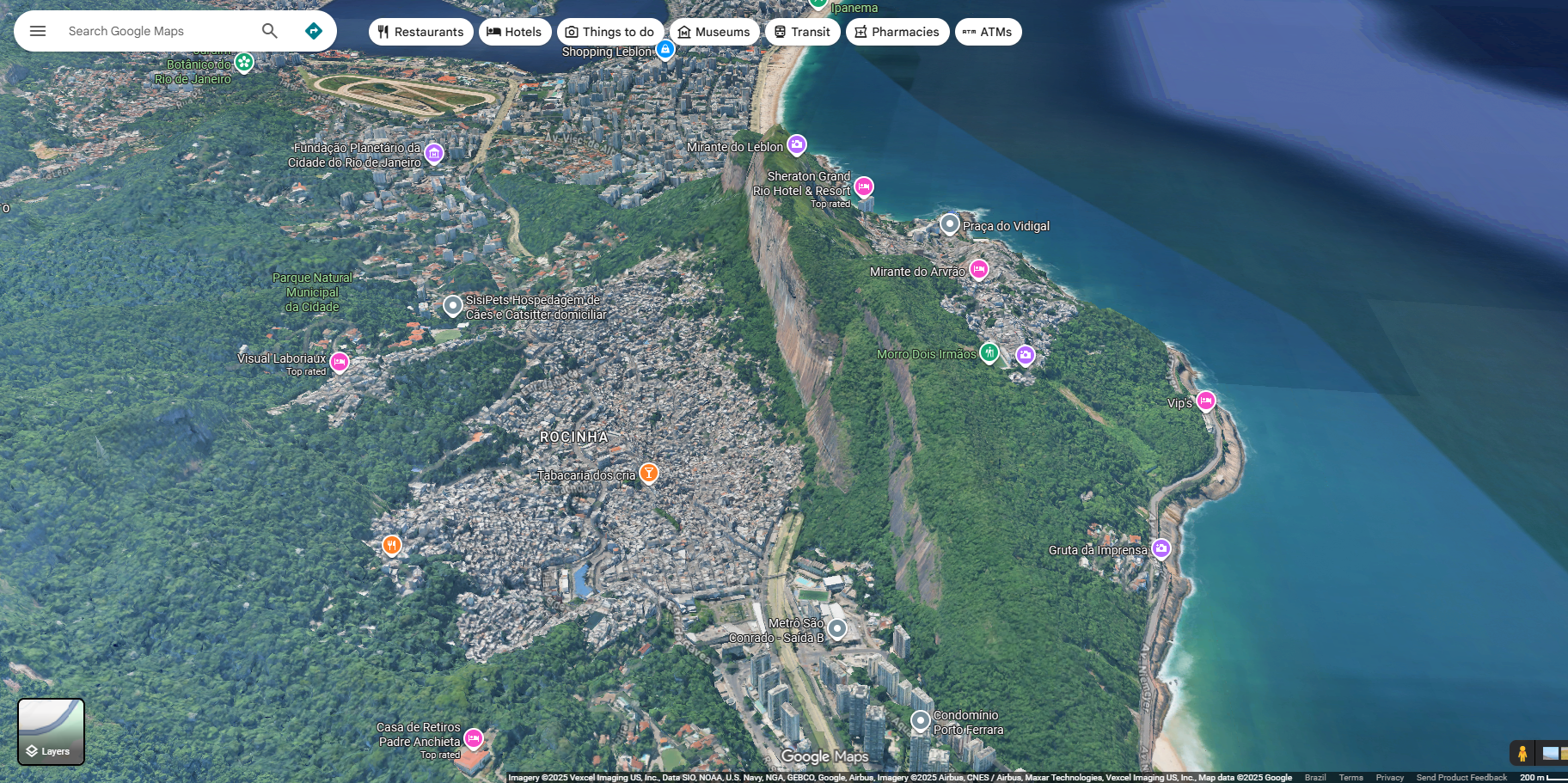The height and width of the screenshot is (783, 1568).
Task: Select the Hotels category chip
Action: pos(515,32)
